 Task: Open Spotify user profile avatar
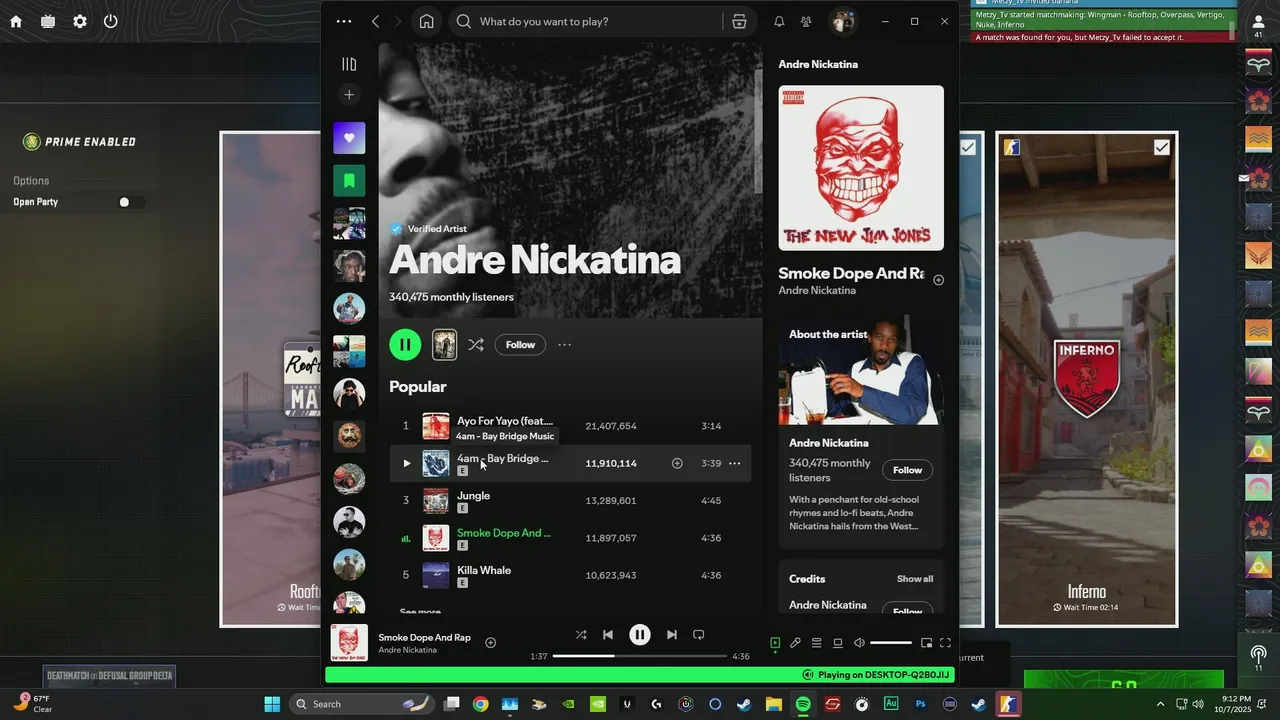pyautogui.click(x=843, y=21)
